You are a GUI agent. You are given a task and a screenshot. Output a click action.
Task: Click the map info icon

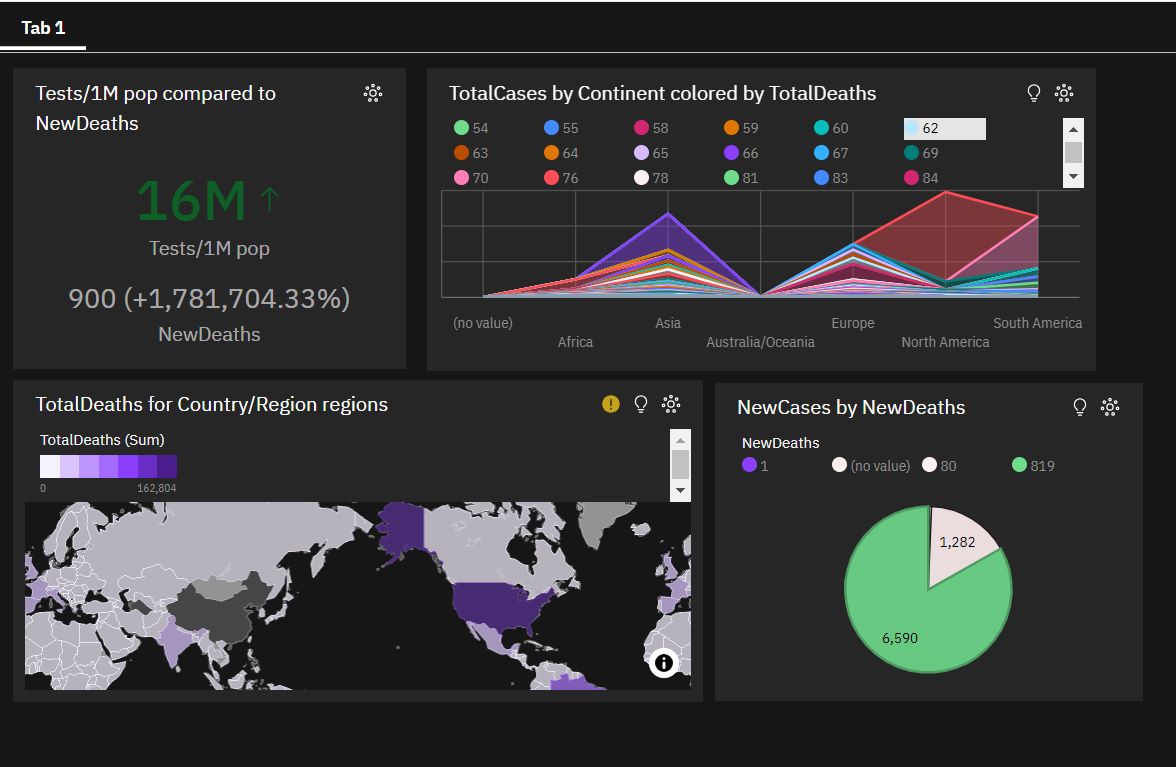[x=663, y=662]
